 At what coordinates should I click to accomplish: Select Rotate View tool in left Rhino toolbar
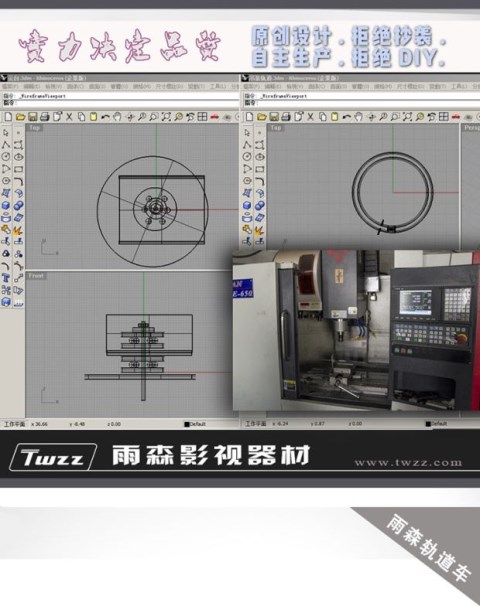[x=130, y=117]
